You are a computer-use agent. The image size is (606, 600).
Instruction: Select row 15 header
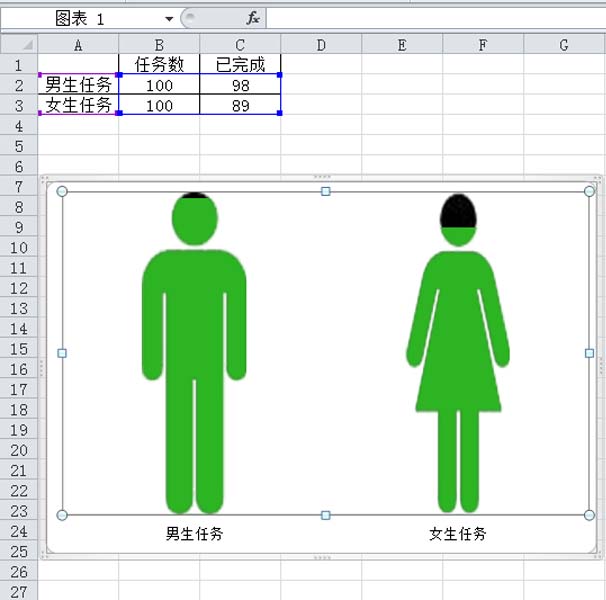pyautogui.click(x=19, y=348)
